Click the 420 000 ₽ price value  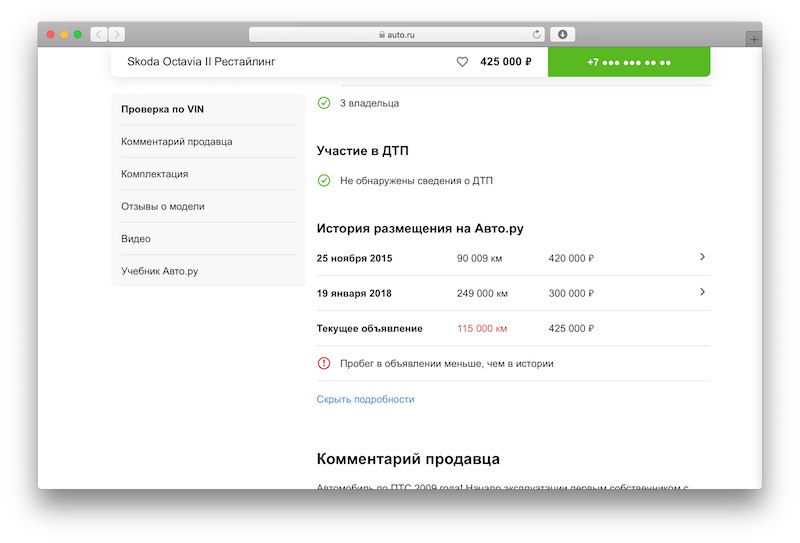pos(571,258)
